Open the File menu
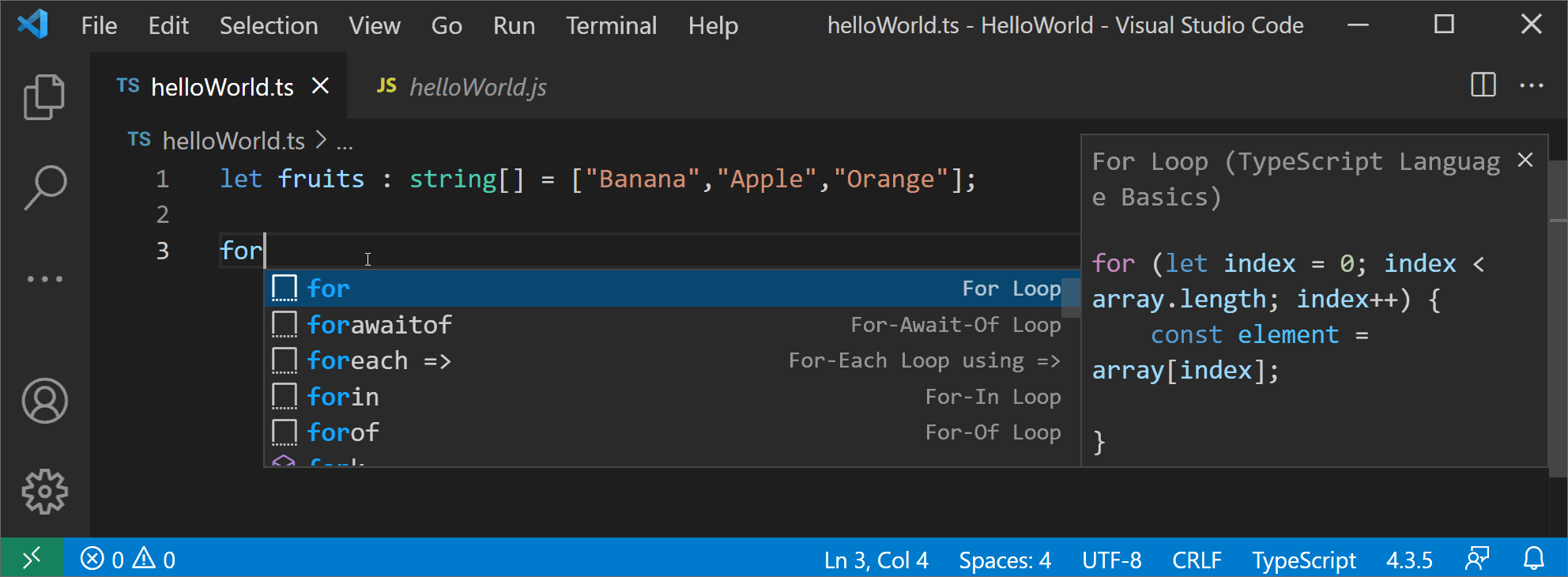The width and height of the screenshot is (1568, 577). tap(99, 26)
